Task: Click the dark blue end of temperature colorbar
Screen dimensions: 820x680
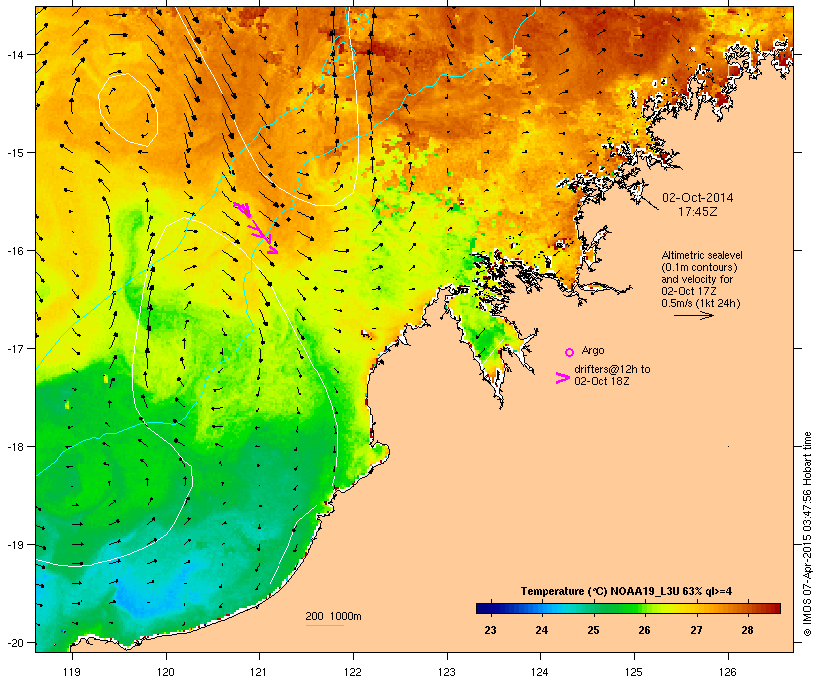Action: pyautogui.click(x=486, y=608)
